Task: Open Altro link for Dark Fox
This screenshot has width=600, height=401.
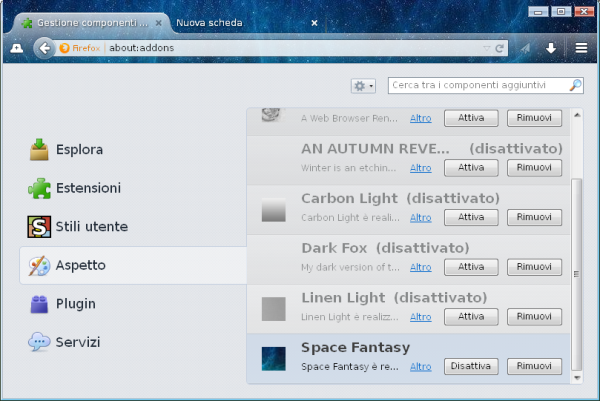Action: pyautogui.click(x=421, y=267)
